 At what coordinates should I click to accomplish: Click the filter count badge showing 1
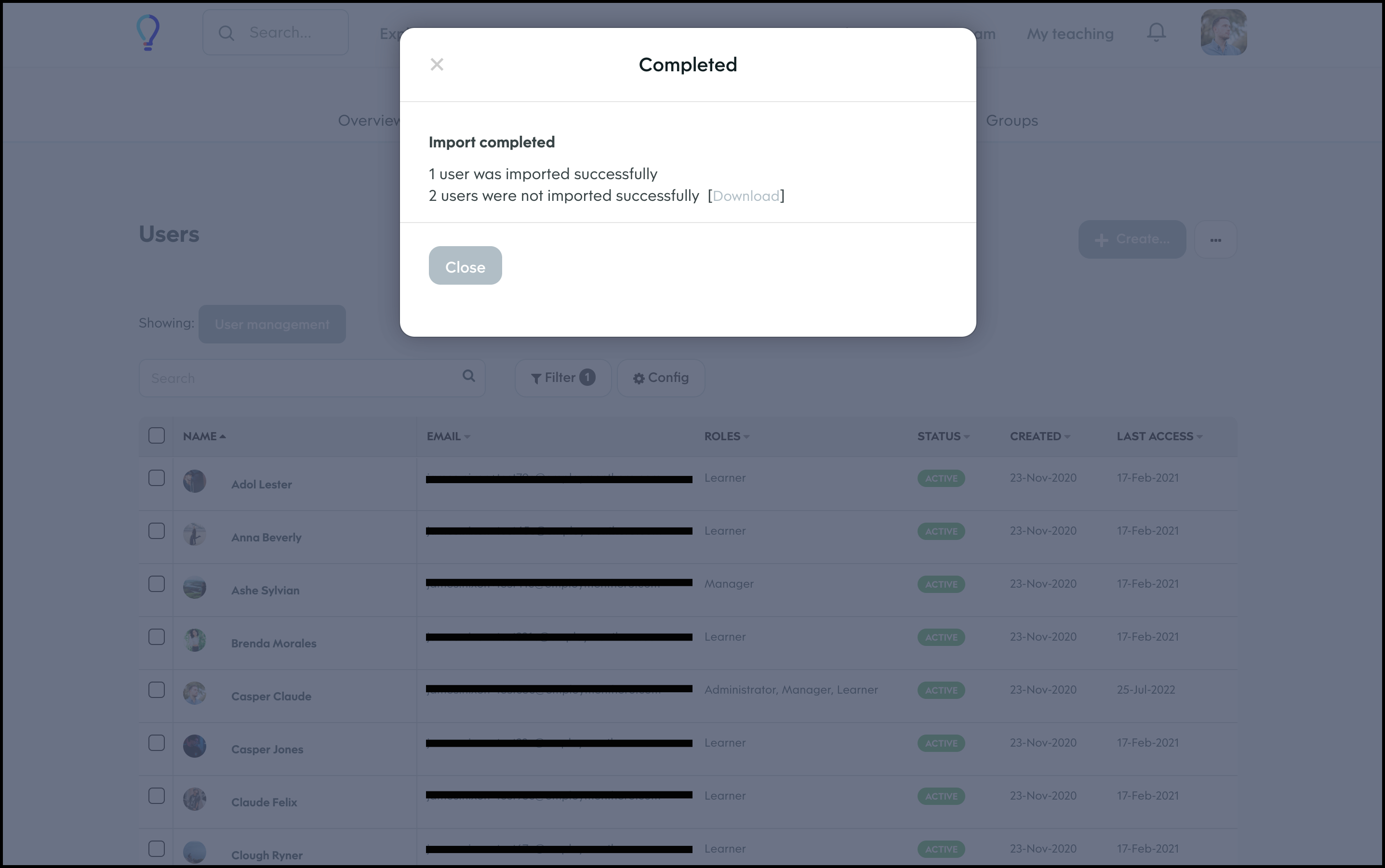(x=587, y=377)
